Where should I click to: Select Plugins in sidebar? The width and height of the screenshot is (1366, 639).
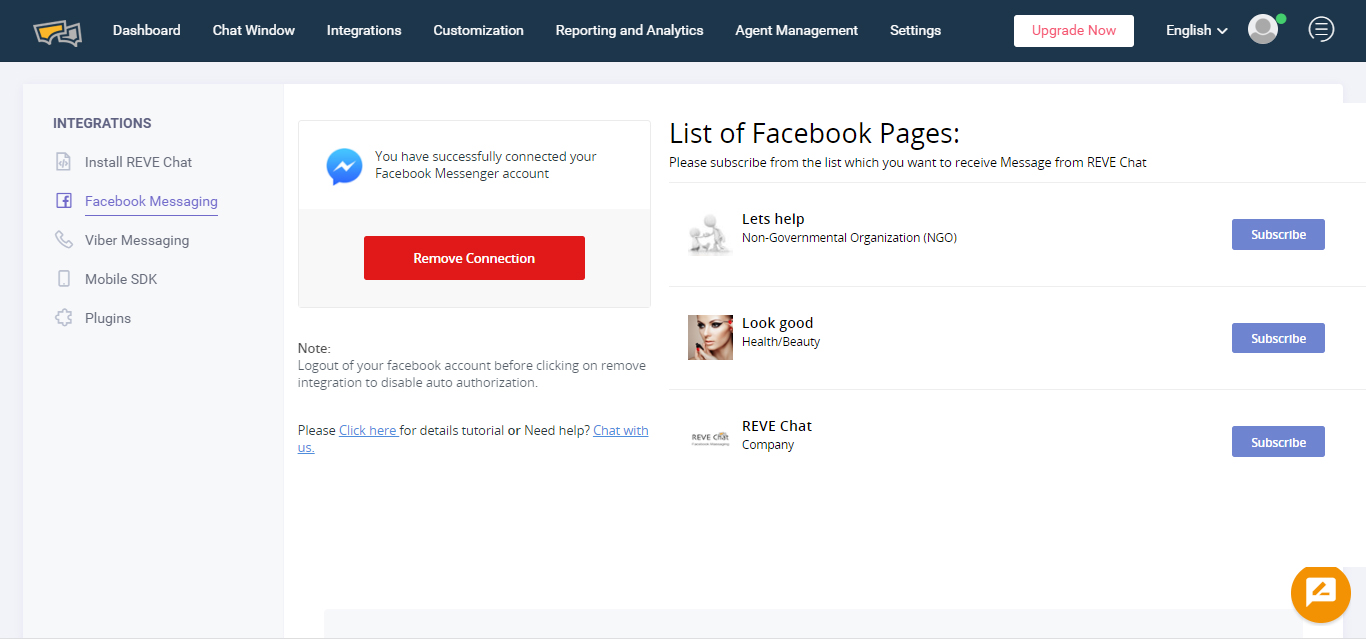(x=108, y=318)
